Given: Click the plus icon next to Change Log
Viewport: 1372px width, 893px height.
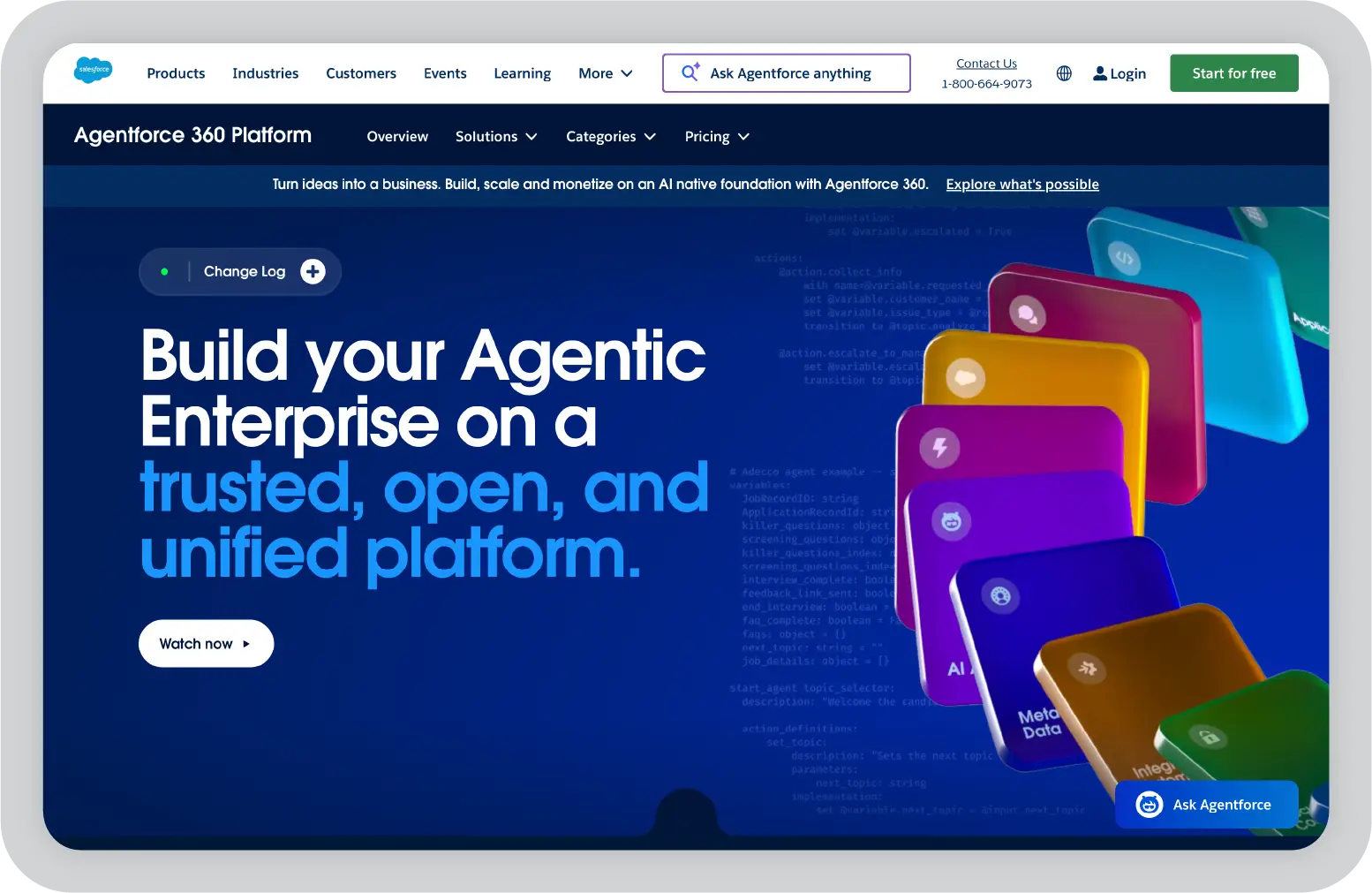Looking at the screenshot, I should click(x=313, y=271).
